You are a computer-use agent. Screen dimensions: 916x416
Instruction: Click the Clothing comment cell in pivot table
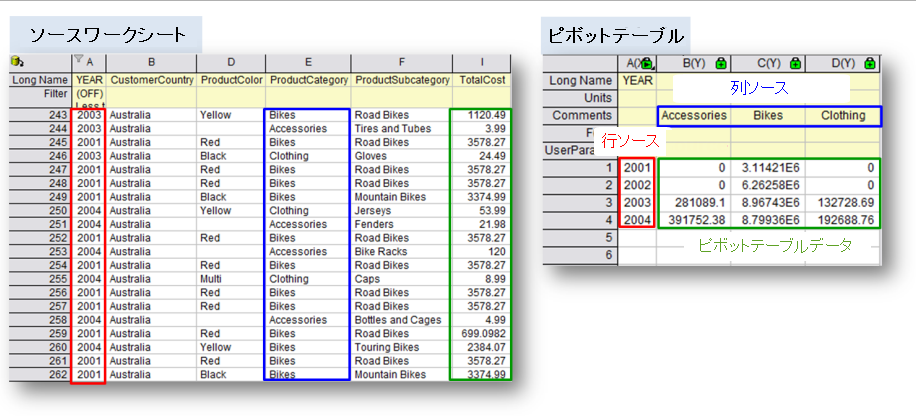point(842,116)
